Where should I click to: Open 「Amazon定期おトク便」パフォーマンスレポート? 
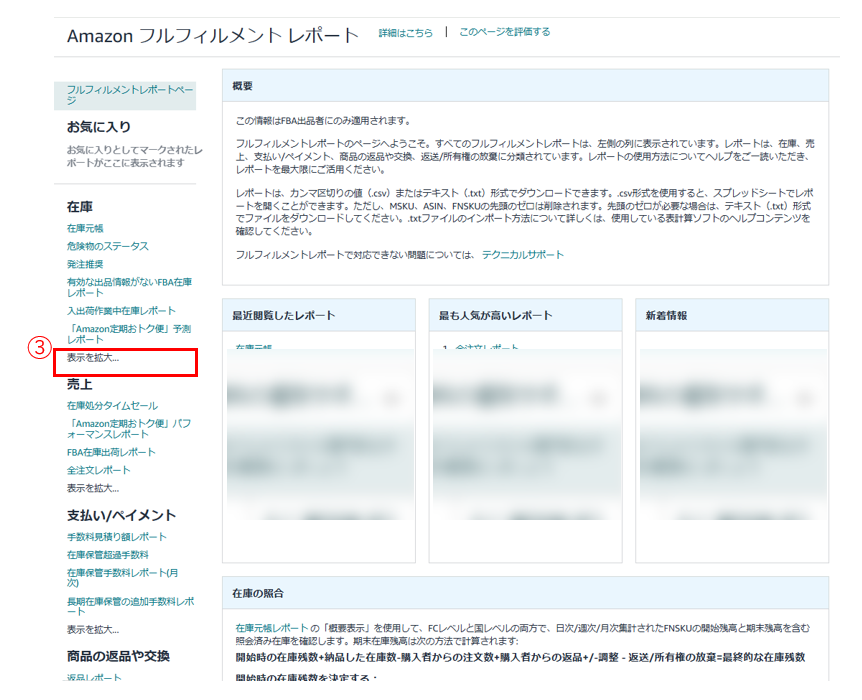coord(129,429)
